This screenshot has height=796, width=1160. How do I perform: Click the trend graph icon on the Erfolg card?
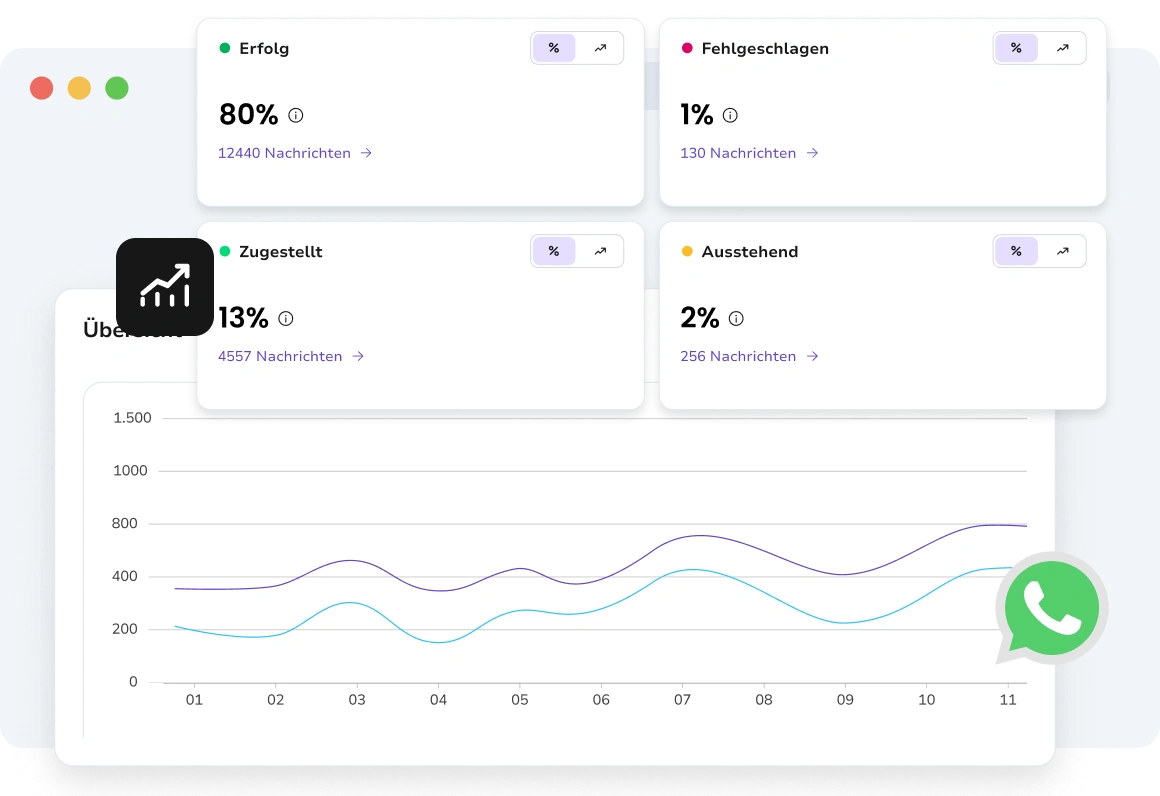pos(600,47)
